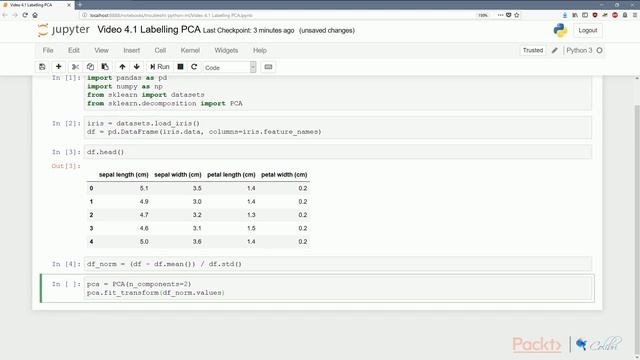Open the Cell menu
The width and height of the screenshot is (640, 360).
click(x=160, y=51)
